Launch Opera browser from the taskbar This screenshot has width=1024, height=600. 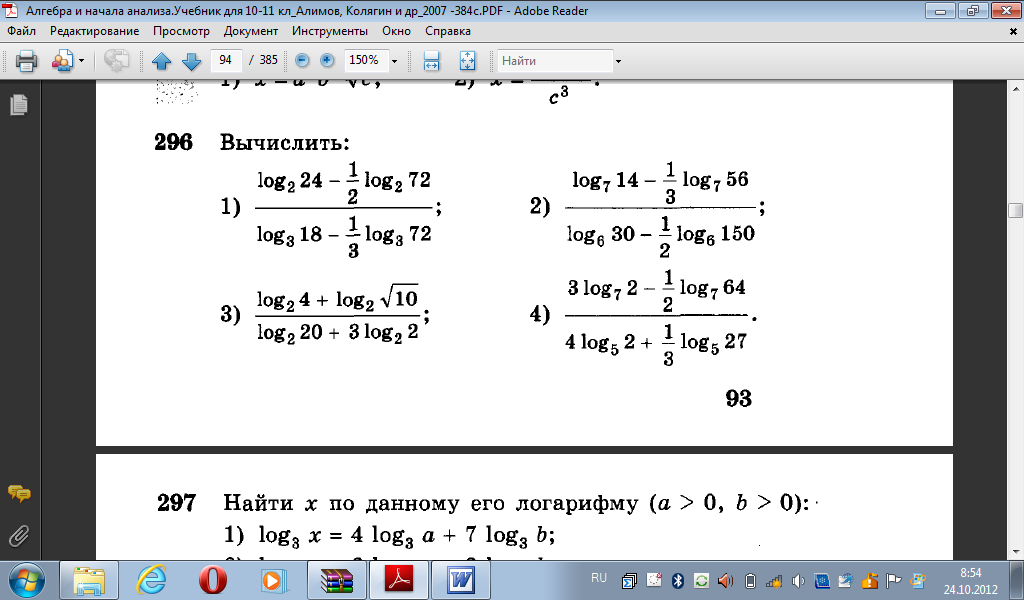(212, 580)
